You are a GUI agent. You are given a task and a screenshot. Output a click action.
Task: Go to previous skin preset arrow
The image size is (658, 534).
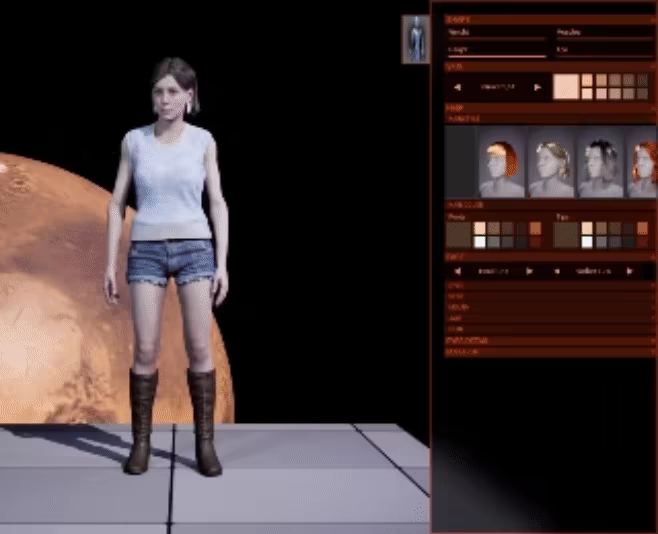[x=457, y=87]
